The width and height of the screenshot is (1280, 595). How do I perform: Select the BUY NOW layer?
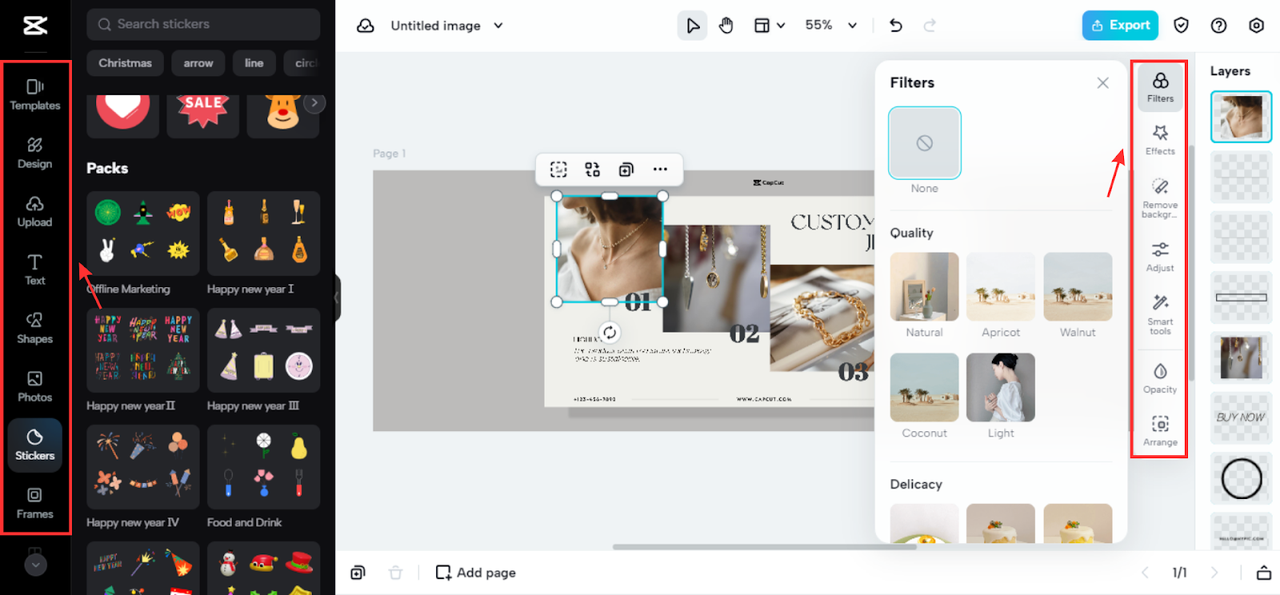click(x=1241, y=418)
